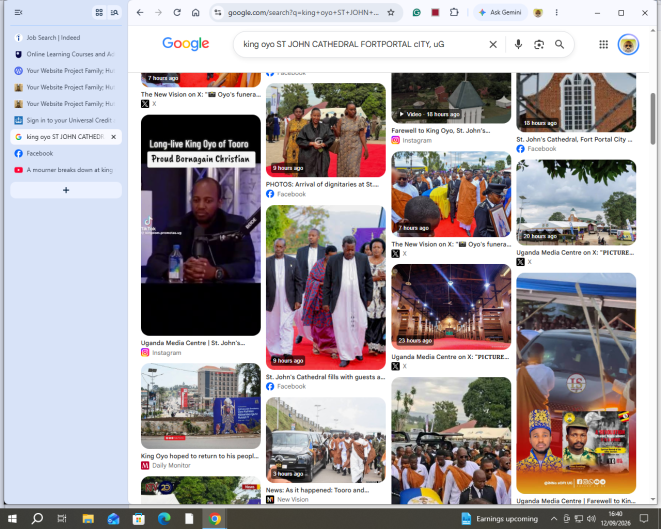The image size is (661, 529).
Task: Show hidden system tray icons
Action: (554, 518)
